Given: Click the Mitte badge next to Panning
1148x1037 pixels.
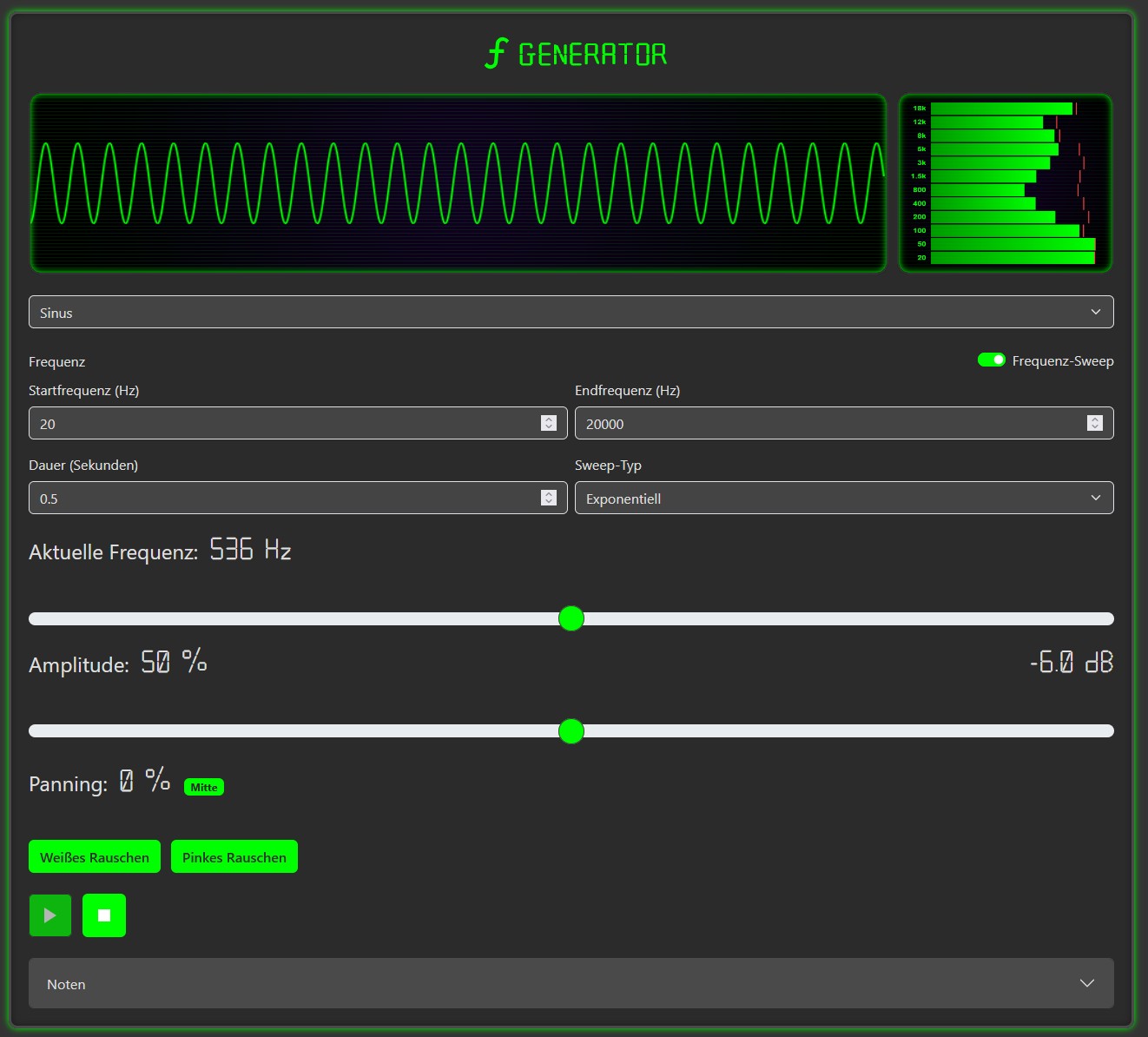Looking at the screenshot, I should (203, 786).
